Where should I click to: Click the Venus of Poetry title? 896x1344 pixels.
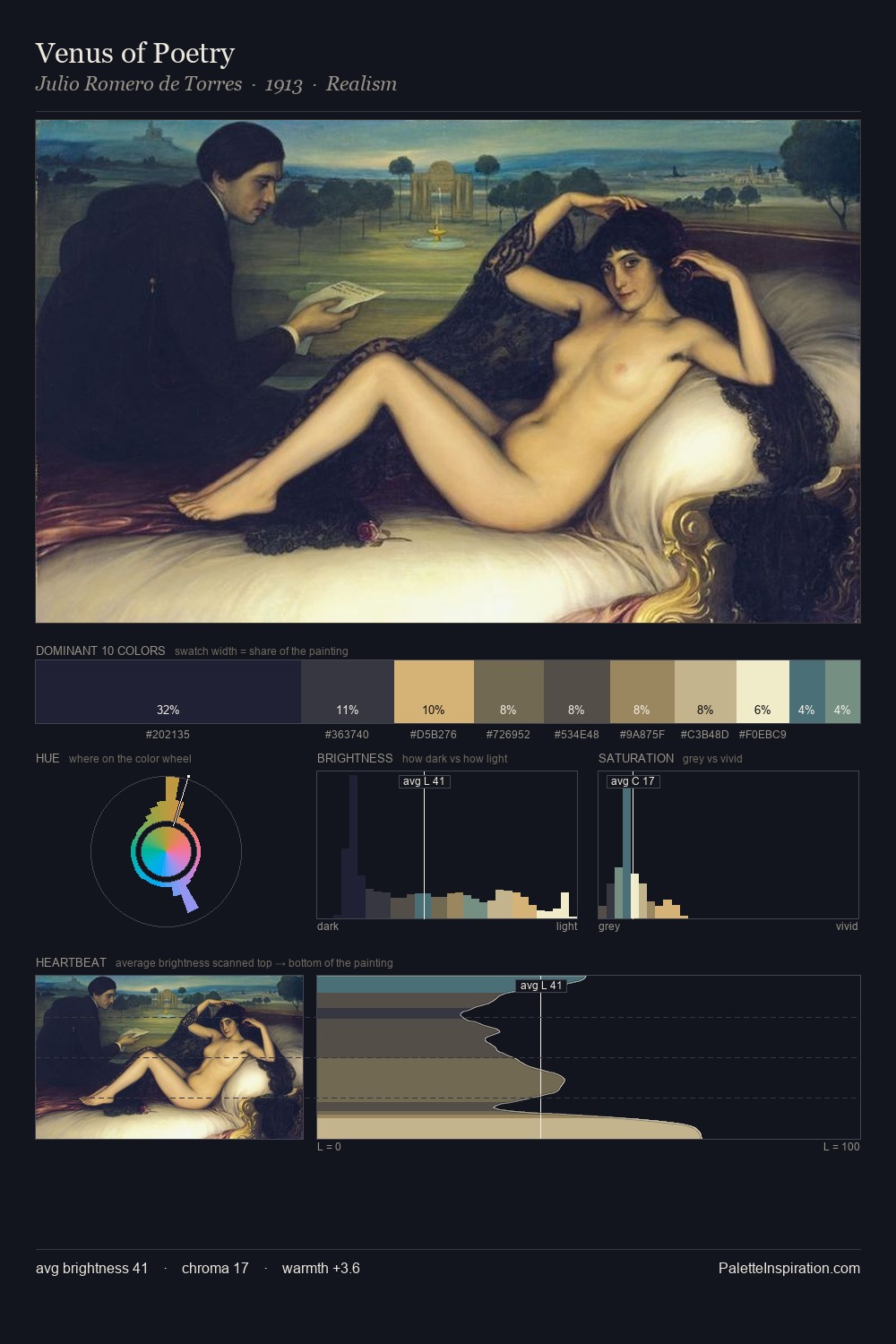coord(135,53)
